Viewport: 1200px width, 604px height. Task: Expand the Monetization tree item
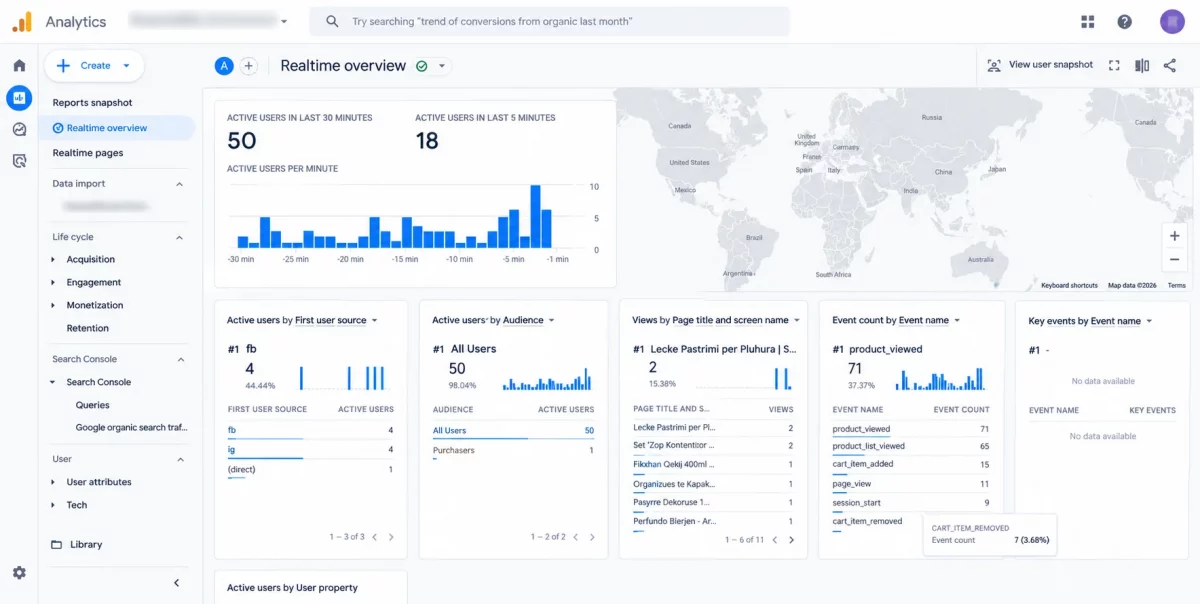pos(54,305)
